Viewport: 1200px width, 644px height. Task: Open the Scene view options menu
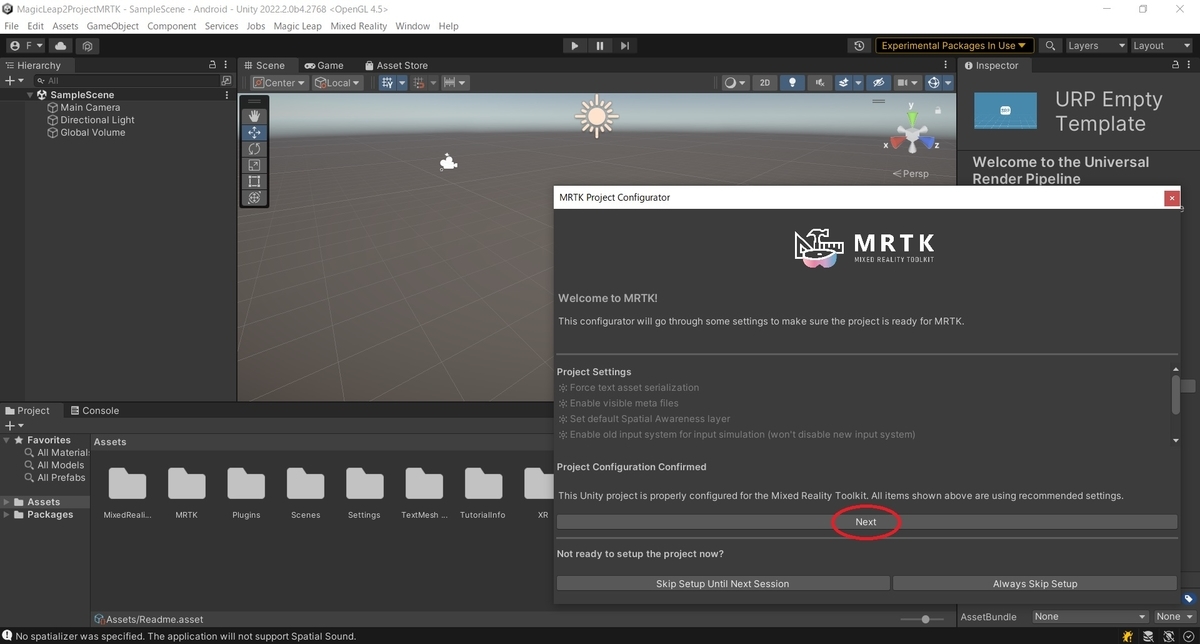(x=946, y=65)
